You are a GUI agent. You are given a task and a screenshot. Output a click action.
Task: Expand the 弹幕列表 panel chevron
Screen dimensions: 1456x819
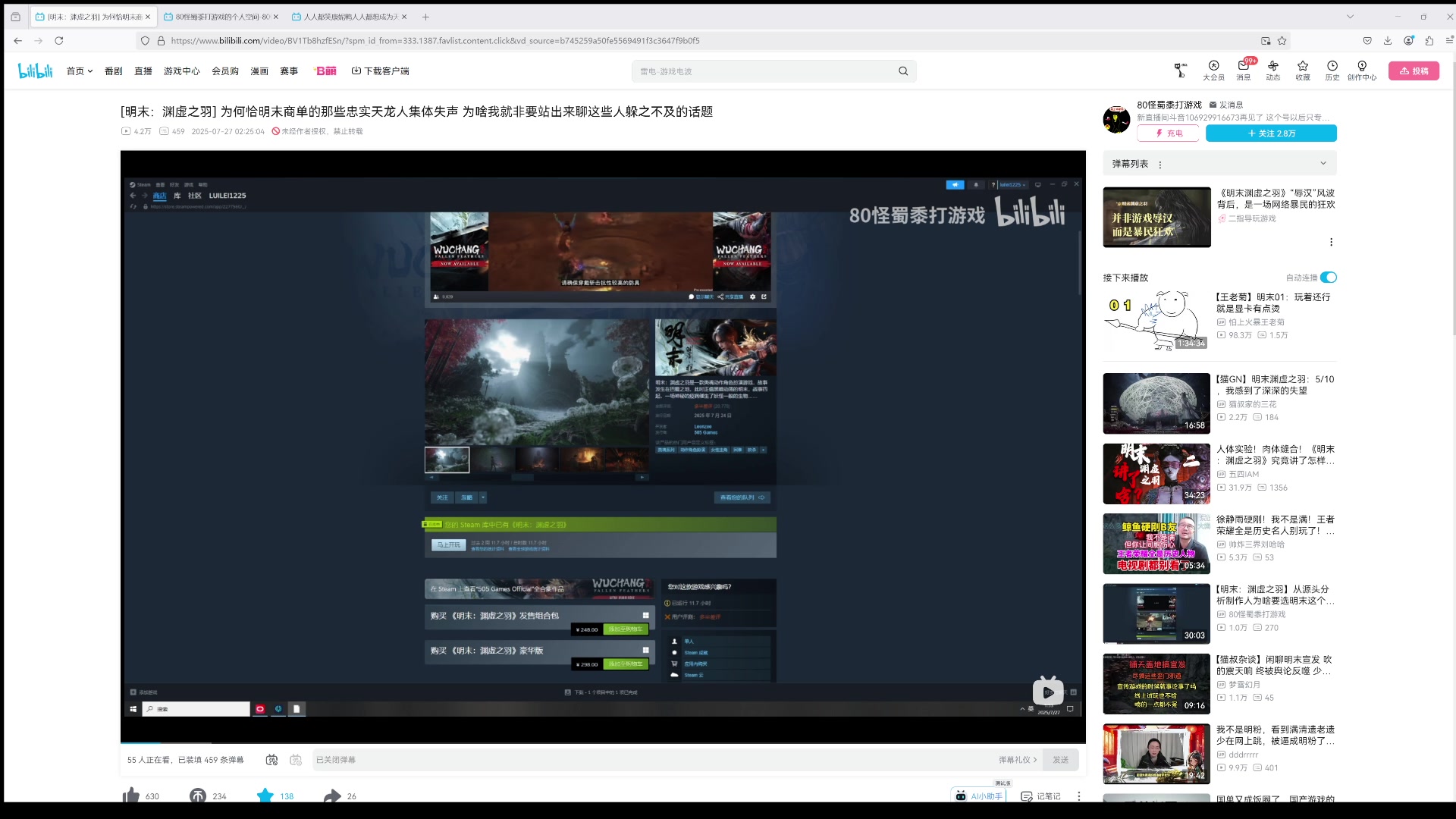[x=1323, y=163]
